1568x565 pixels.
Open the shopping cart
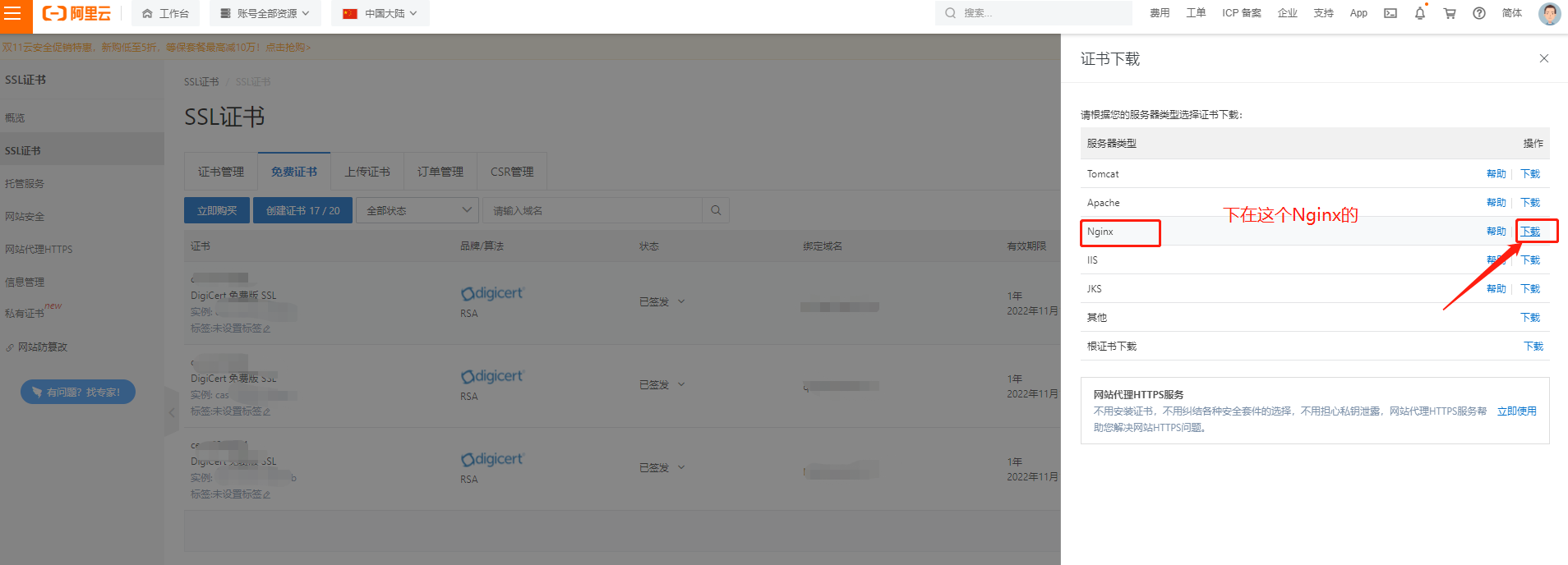point(1450,13)
